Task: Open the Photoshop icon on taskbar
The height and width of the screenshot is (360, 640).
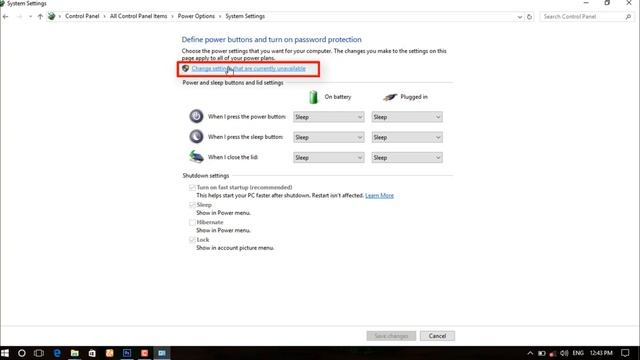Action: tap(127, 353)
